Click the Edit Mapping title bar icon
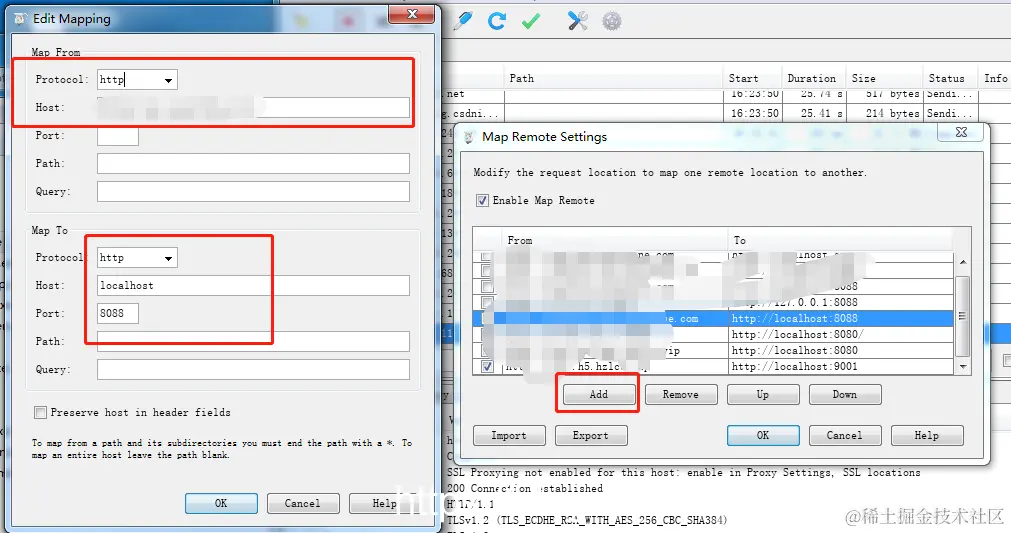Screen dimensions: 1011x533 pyautogui.click(x=21, y=19)
